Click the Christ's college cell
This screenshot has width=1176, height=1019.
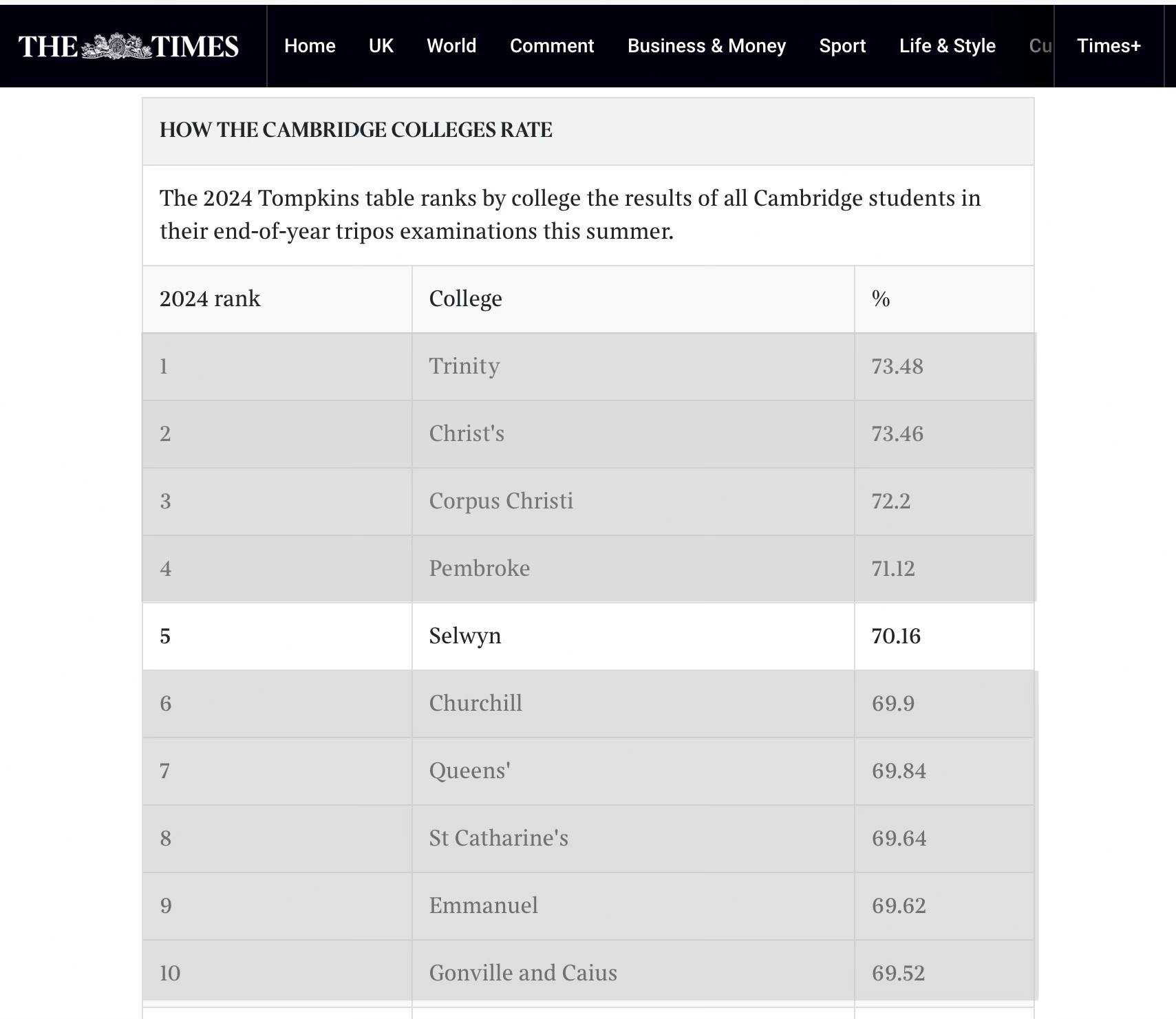point(467,433)
